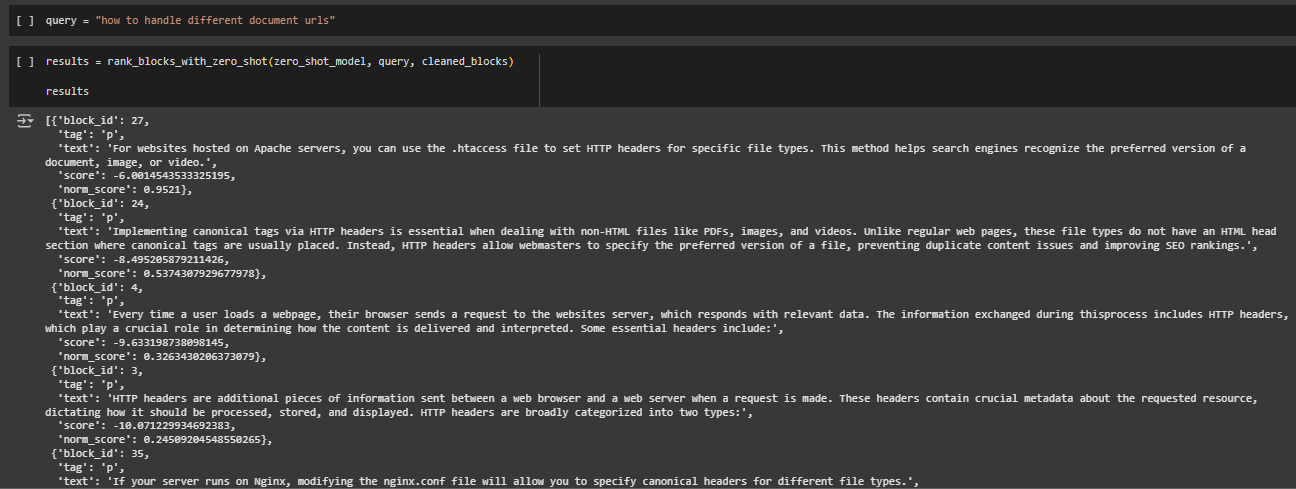Select the 'block_id': 27 output line

99,120
